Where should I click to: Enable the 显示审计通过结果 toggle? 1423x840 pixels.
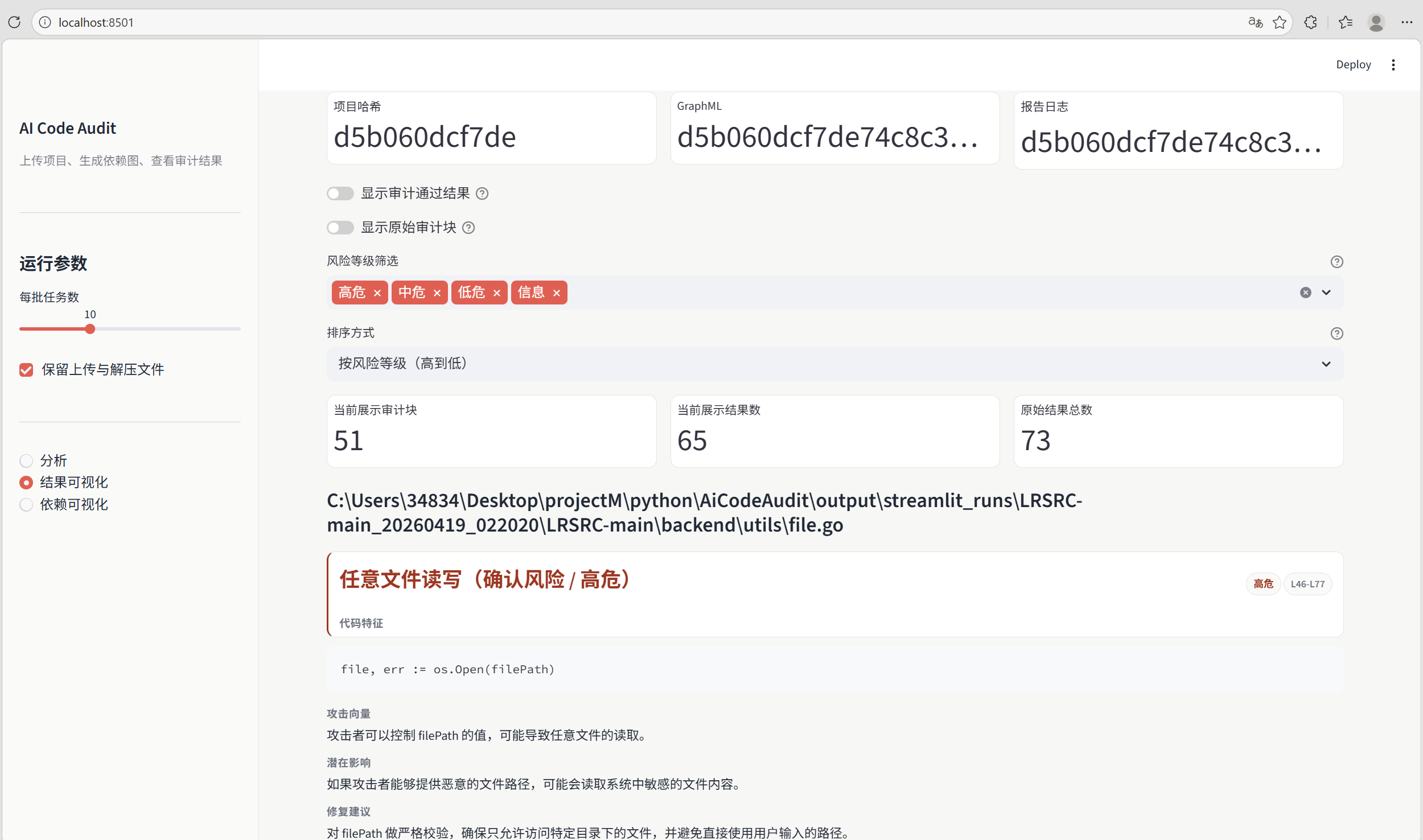coord(340,193)
